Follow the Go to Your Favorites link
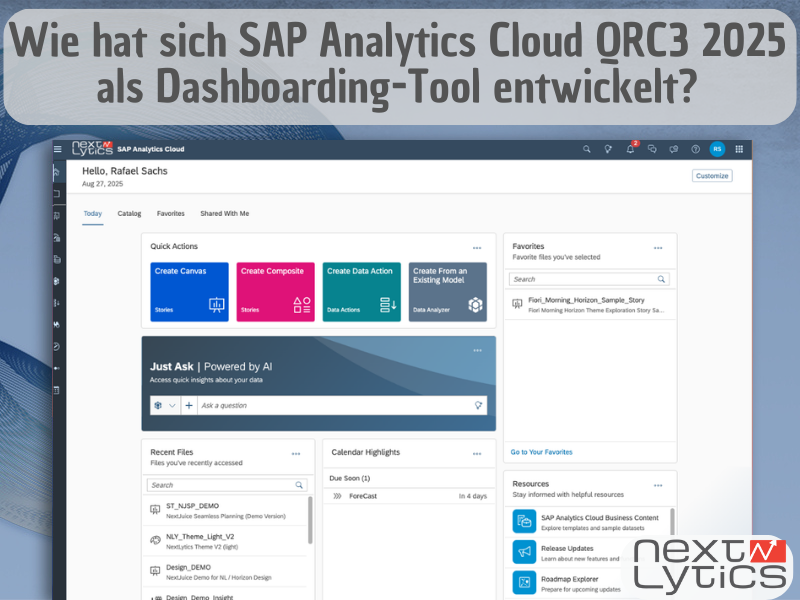The width and height of the screenshot is (800, 600). tap(541, 452)
